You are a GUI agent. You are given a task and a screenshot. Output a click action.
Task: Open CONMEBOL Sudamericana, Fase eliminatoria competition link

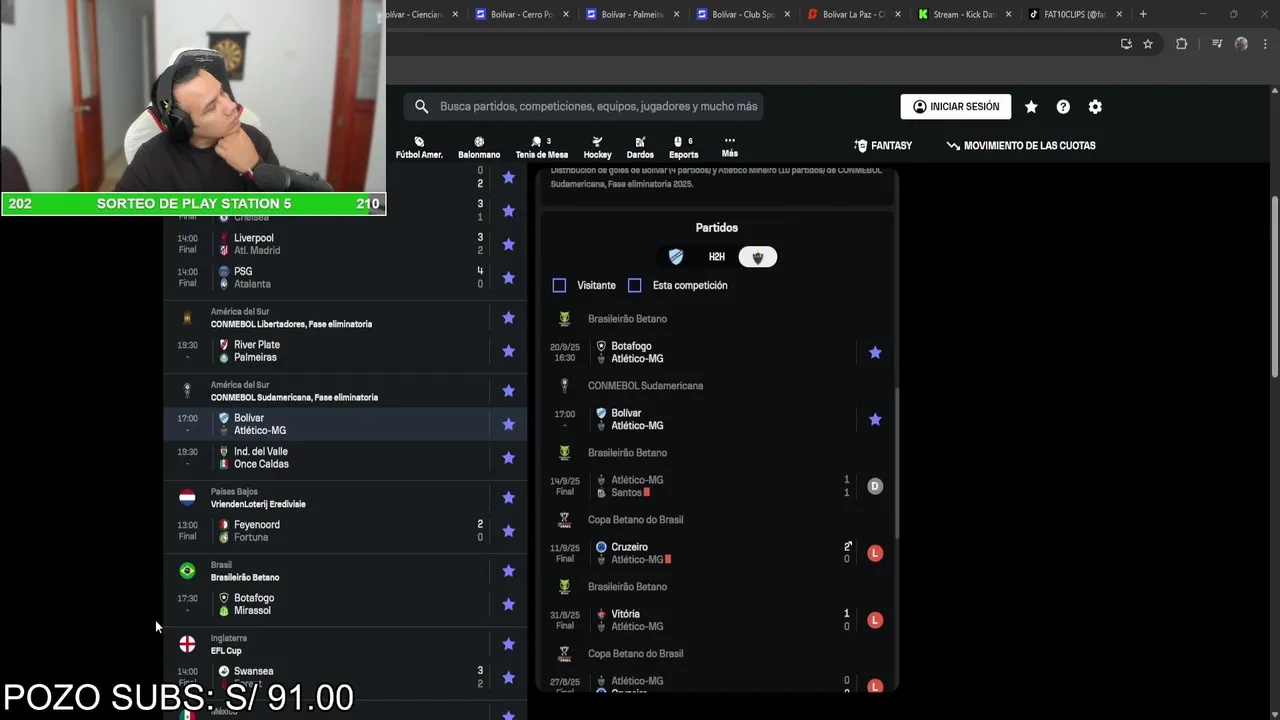coord(294,397)
